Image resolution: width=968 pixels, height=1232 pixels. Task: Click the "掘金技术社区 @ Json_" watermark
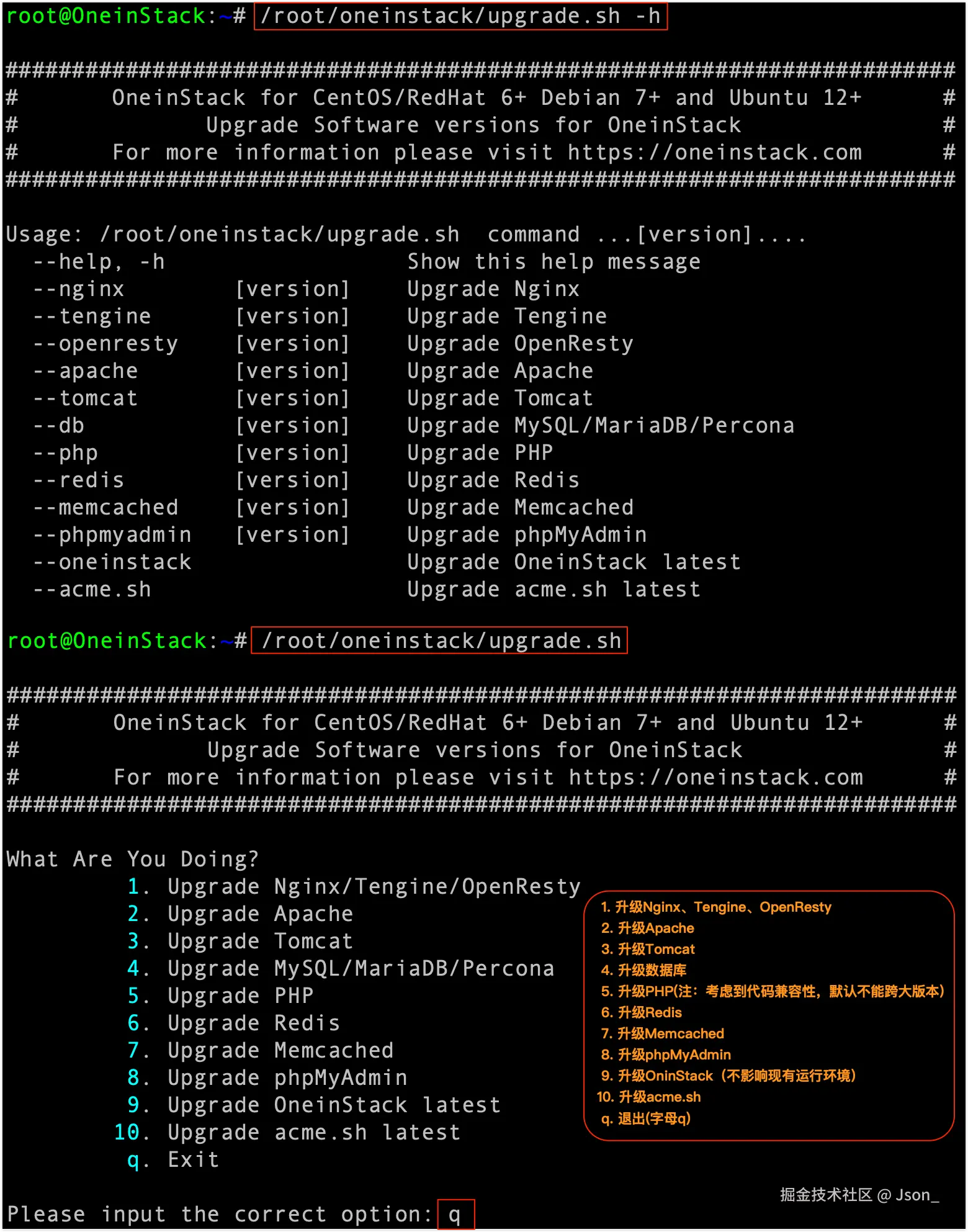[859, 1195]
